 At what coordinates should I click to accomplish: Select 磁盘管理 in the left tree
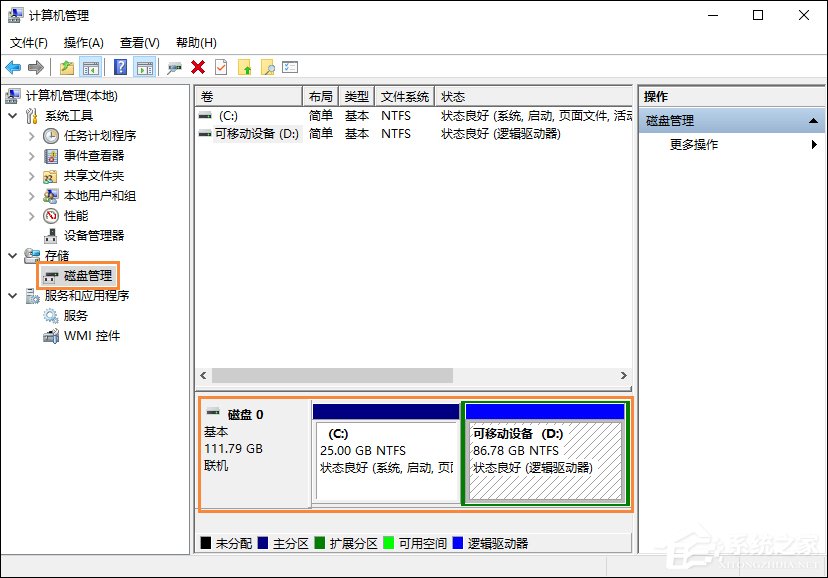(85, 275)
